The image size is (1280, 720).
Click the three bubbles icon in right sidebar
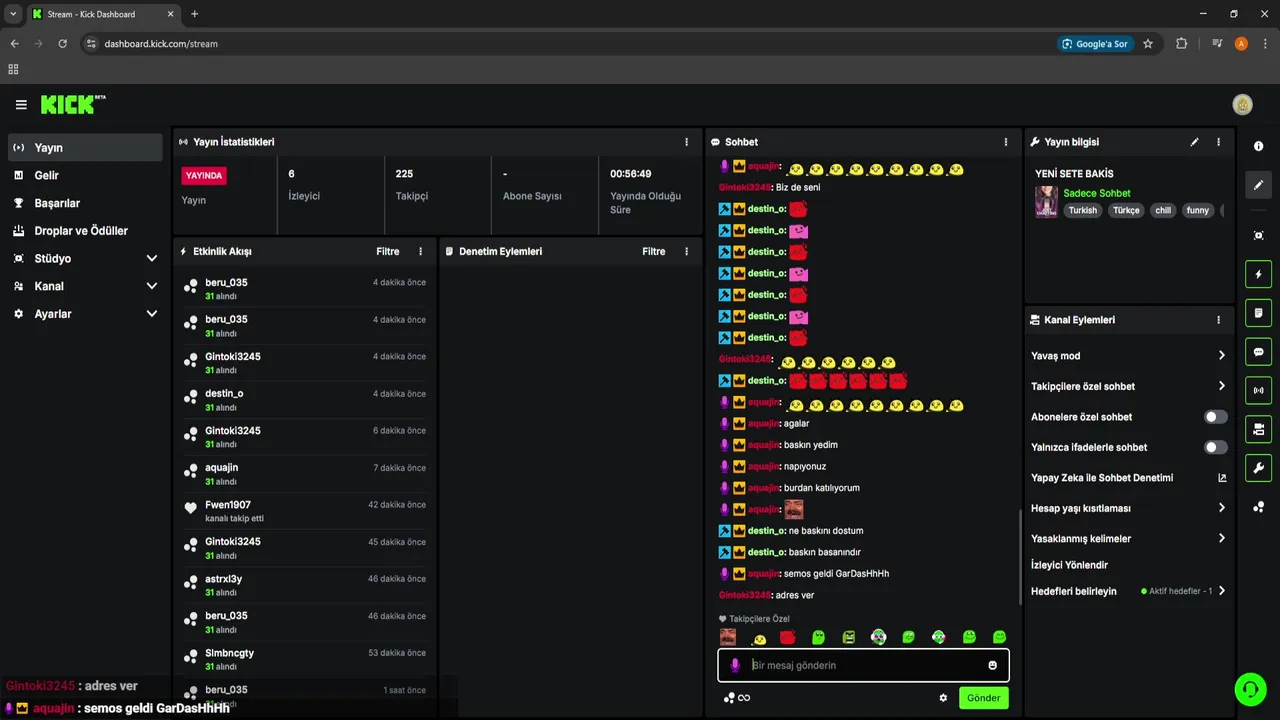(1258, 507)
